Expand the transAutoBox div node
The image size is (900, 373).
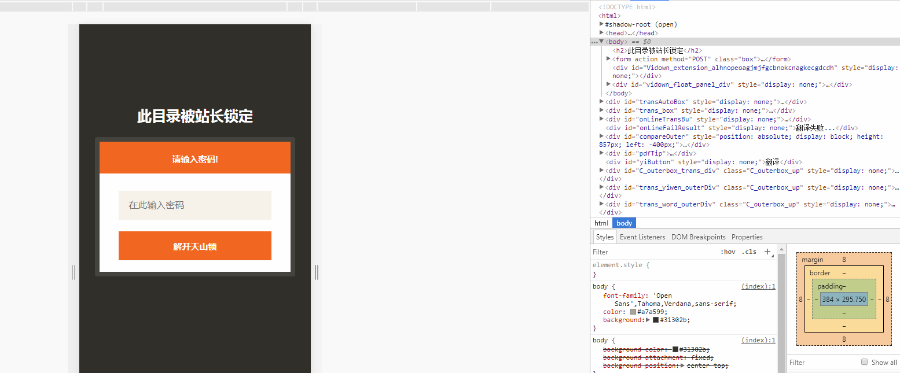(x=601, y=102)
